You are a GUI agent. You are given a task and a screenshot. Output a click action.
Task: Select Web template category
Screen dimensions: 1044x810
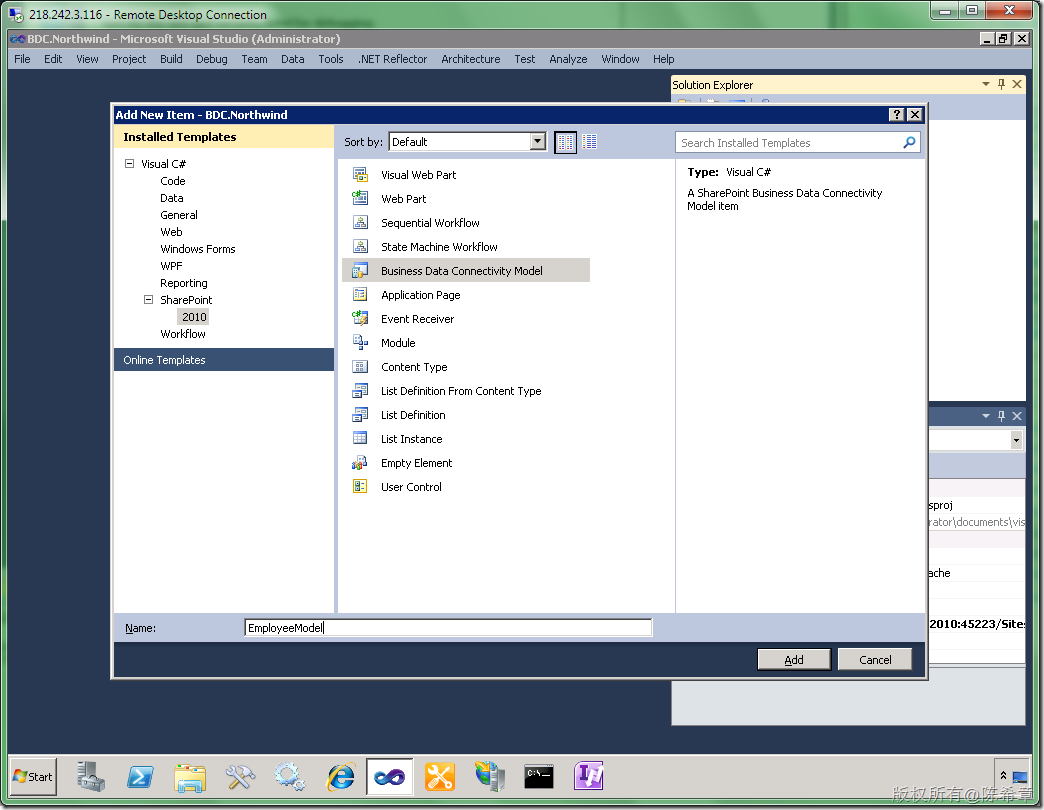point(171,232)
